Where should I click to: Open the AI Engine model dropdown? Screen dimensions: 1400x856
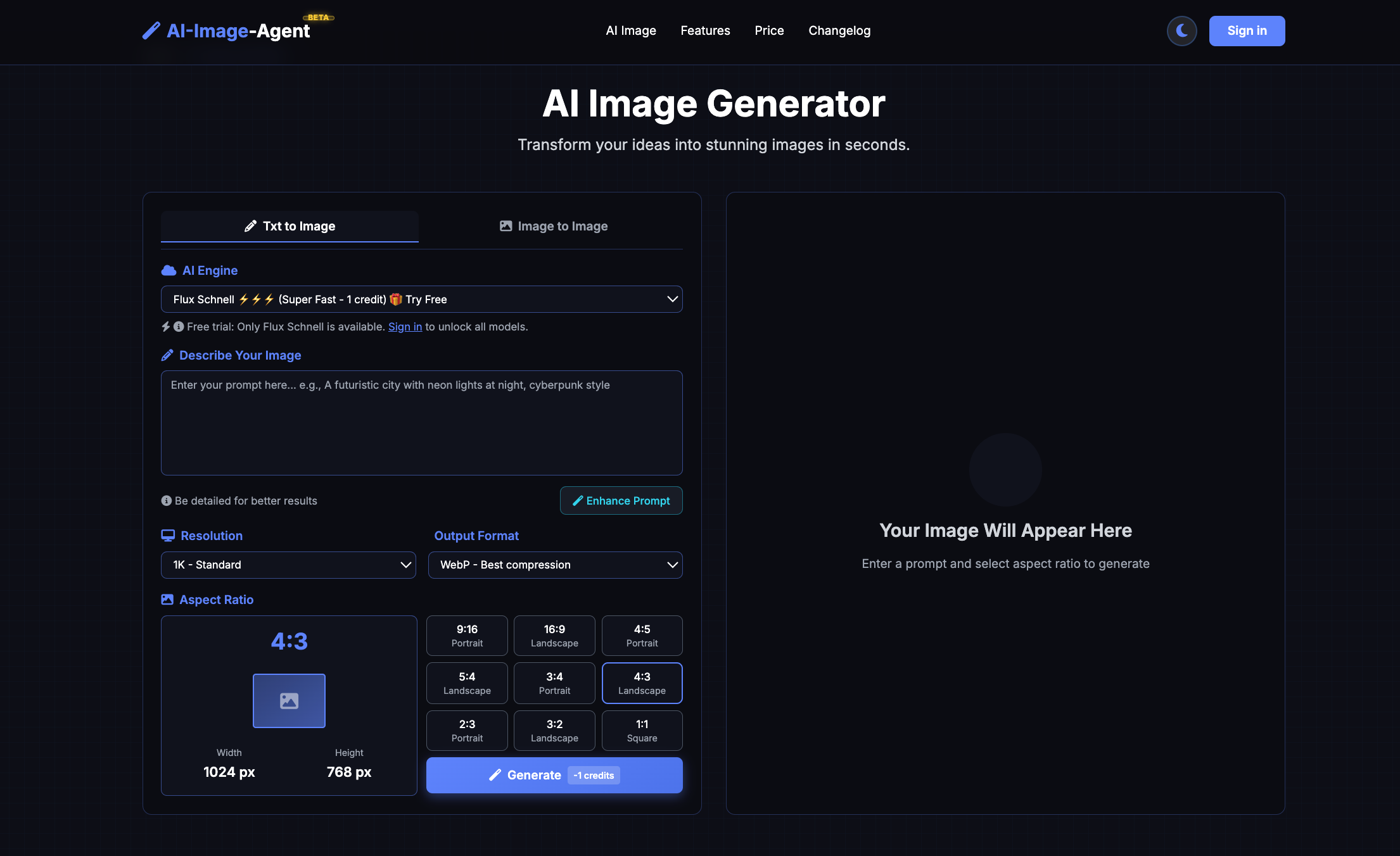click(x=421, y=299)
